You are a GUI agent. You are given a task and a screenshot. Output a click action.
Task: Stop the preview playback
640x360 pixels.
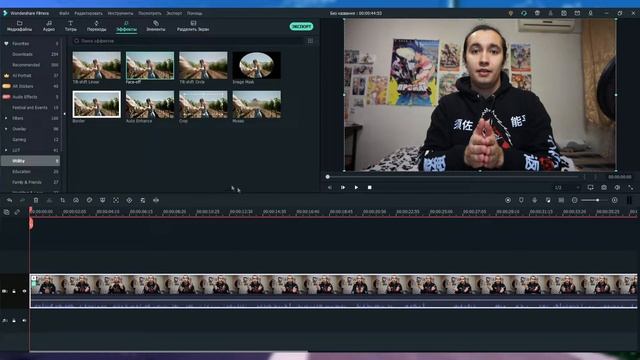coord(369,187)
